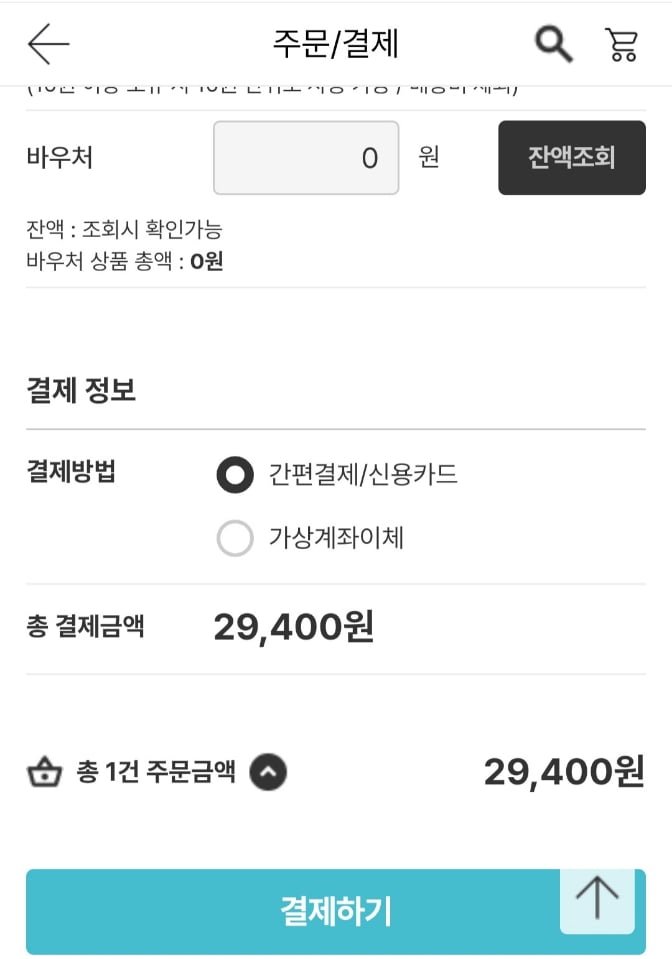Collapse order summary with the round chevron
The width and height of the screenshot is (672, 959).
tap(267, 773)
